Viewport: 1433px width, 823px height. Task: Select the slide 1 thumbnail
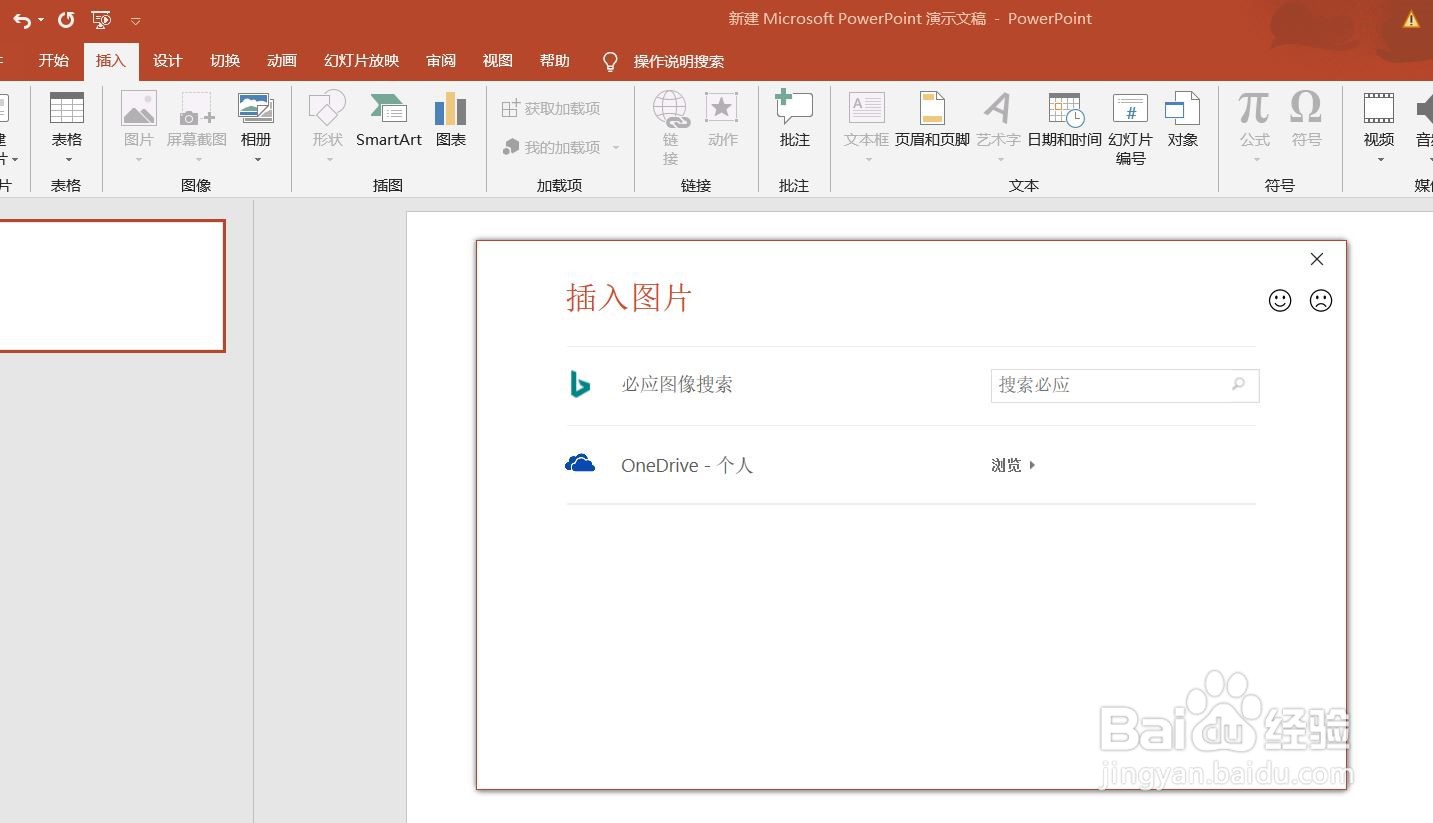click(x=111, y=286)
